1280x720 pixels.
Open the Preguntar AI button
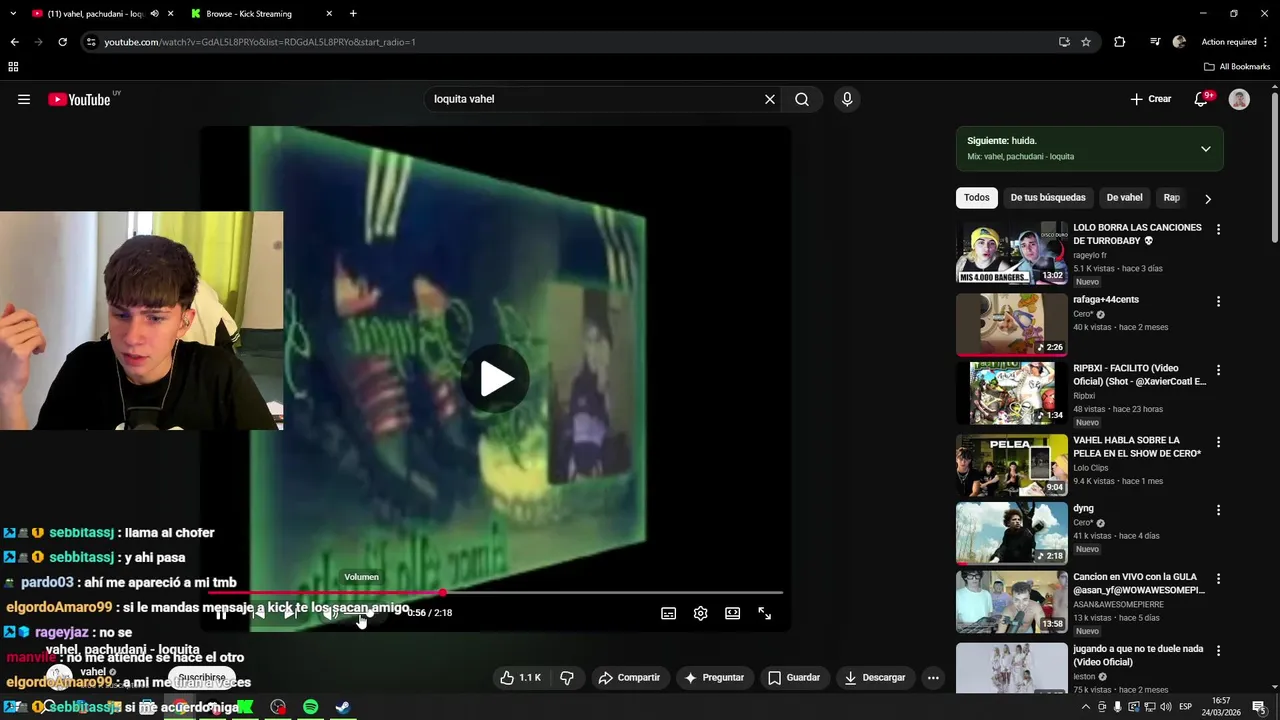[713, 677]
